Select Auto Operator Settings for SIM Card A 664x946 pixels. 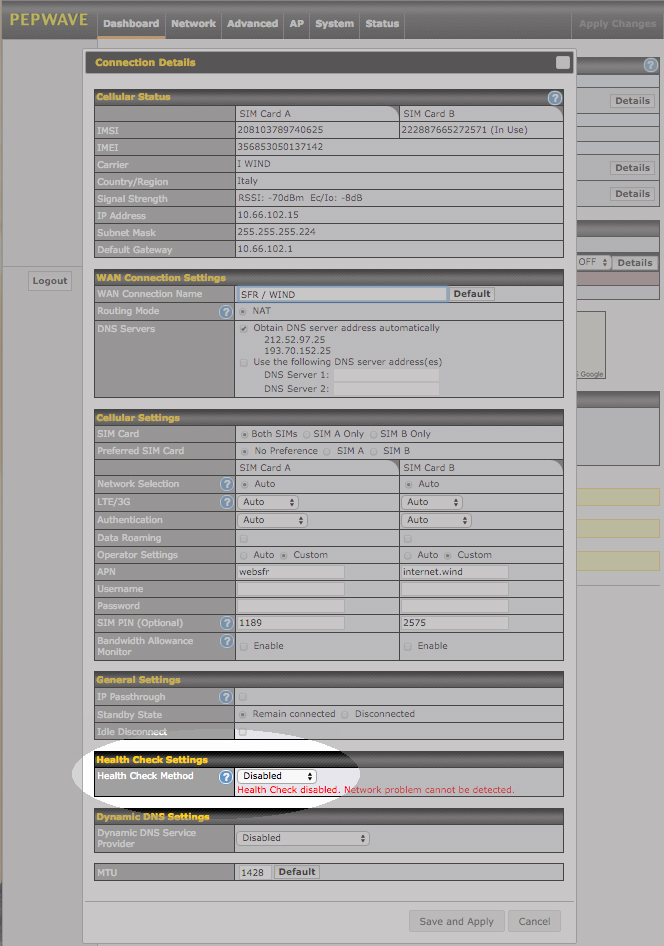coord(244,556)
